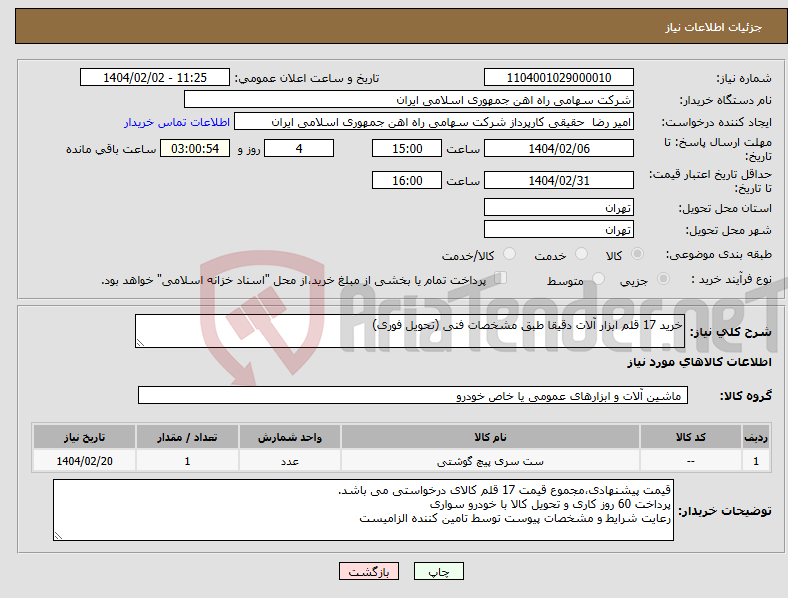Click the جزئیات اطلاعات نیاز header title
The height and width of the screenshot is (598, 788).
pos(714,27)
